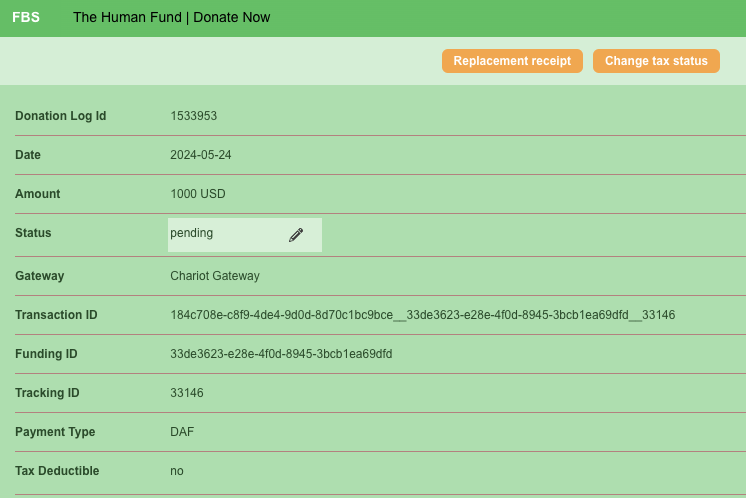Image resolution: width=746 pixels, height=498 pixels.
Task: Click the Chariot Gateway text
Action: (215, 276)
